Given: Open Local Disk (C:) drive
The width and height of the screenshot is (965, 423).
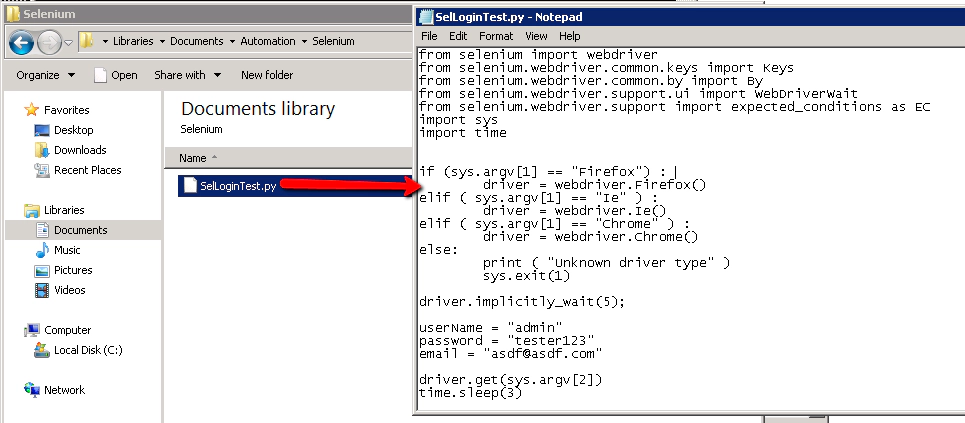Looking at the screenshot, I should pyautogui.click(x=88, y=350).
